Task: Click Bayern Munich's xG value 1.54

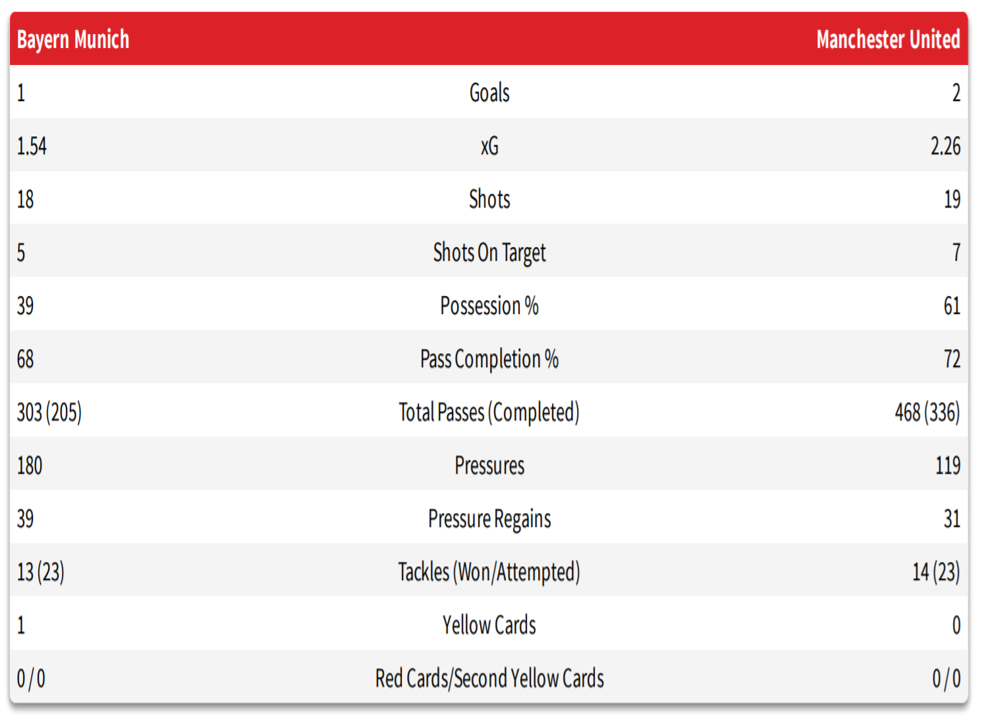Action: tap(32, 146)
